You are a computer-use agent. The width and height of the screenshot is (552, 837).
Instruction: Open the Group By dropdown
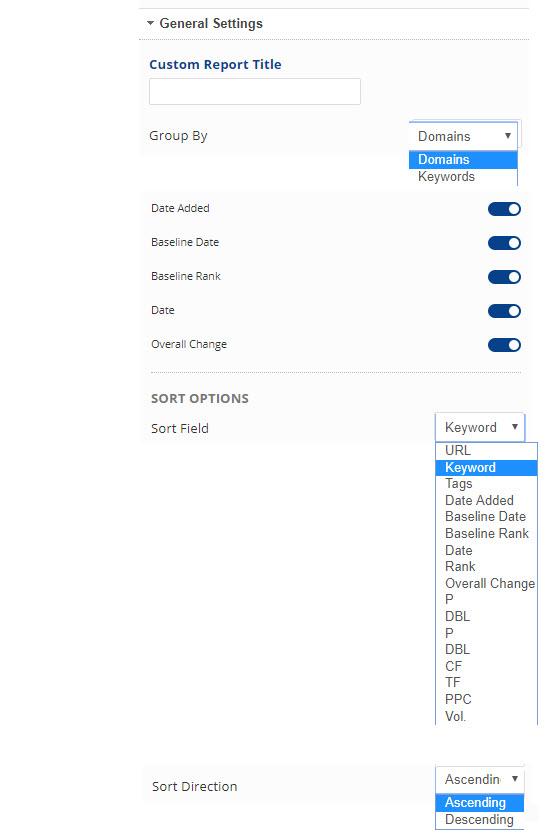[x=463, y=136]
